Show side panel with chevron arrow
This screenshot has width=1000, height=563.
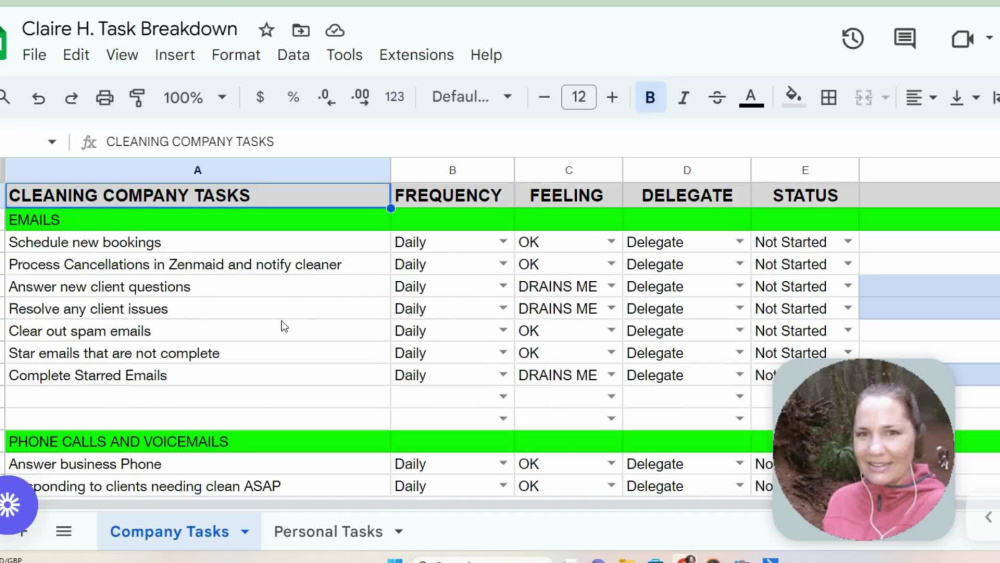[x=988, y=517]
